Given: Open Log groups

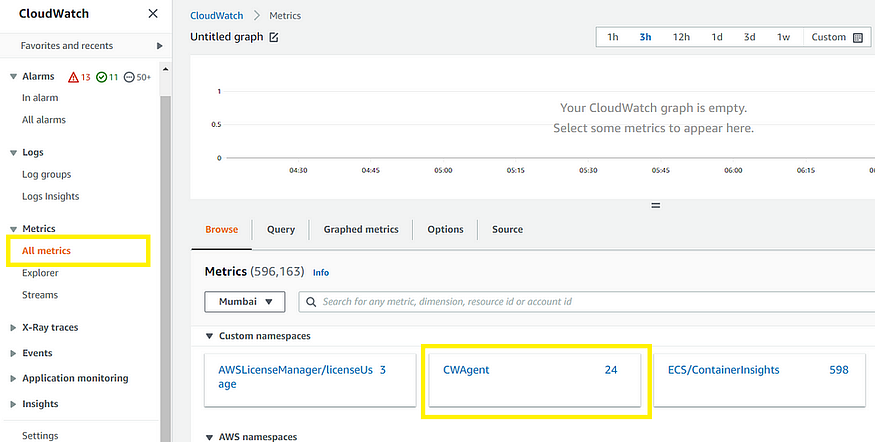Looking at the screenshot, I should [x=47, y=175].
